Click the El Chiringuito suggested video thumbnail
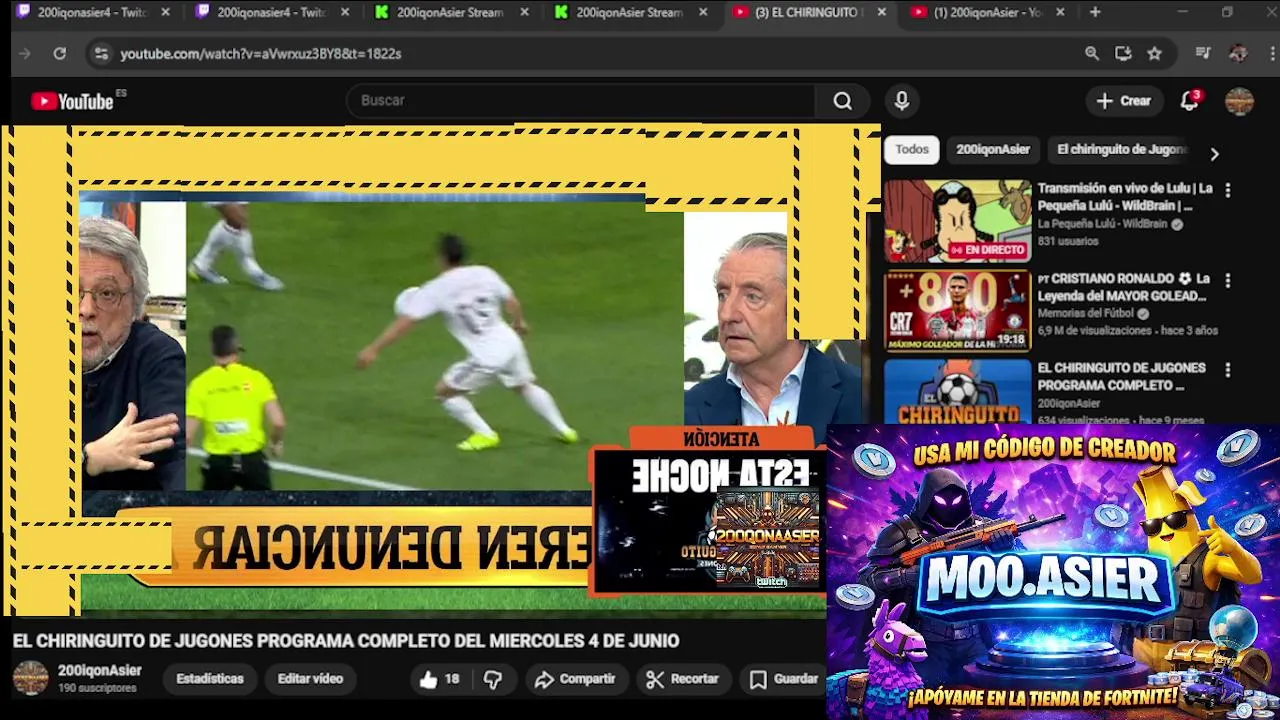Image resolution: width=1280 pixels, height=720 pixels. [x=957, y=391]
